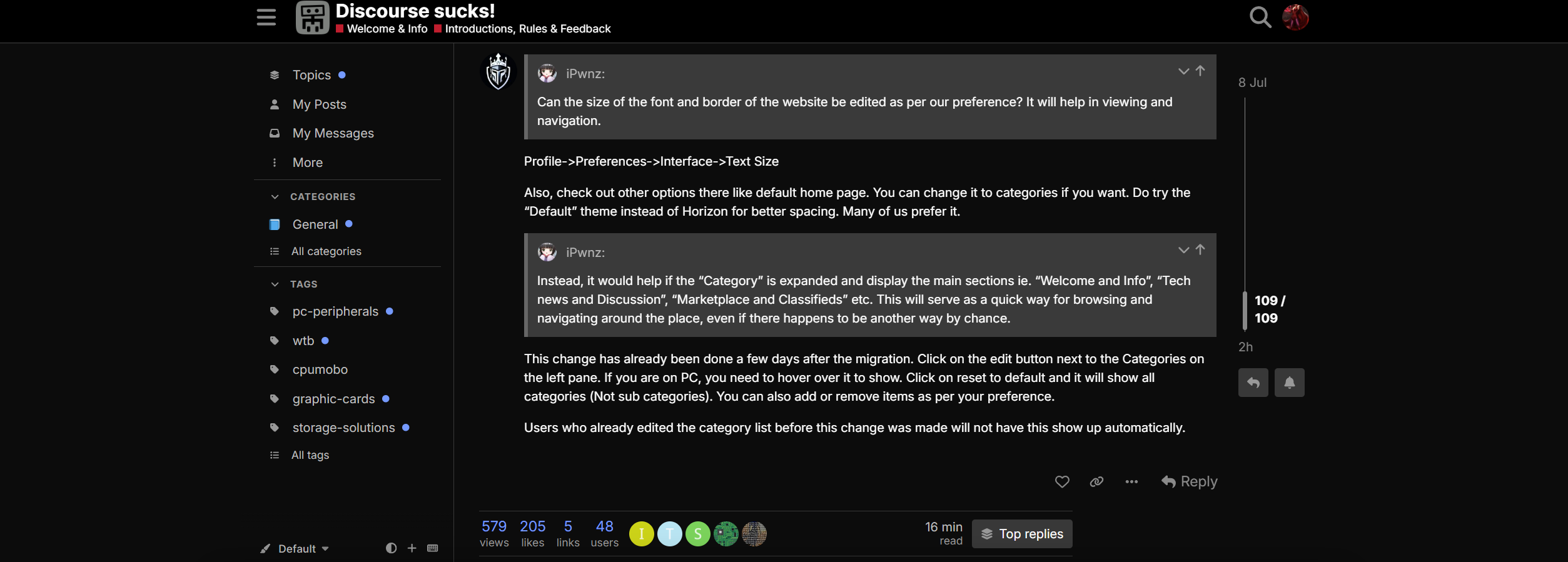Click the My Posts person icon
The height and width of the screenshot is (562, 1568).
(x=275, y=104)
